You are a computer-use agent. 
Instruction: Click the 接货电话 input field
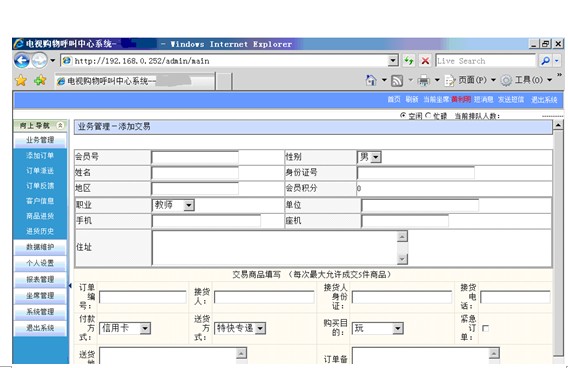pyautogui.click(x=515, y=297)
